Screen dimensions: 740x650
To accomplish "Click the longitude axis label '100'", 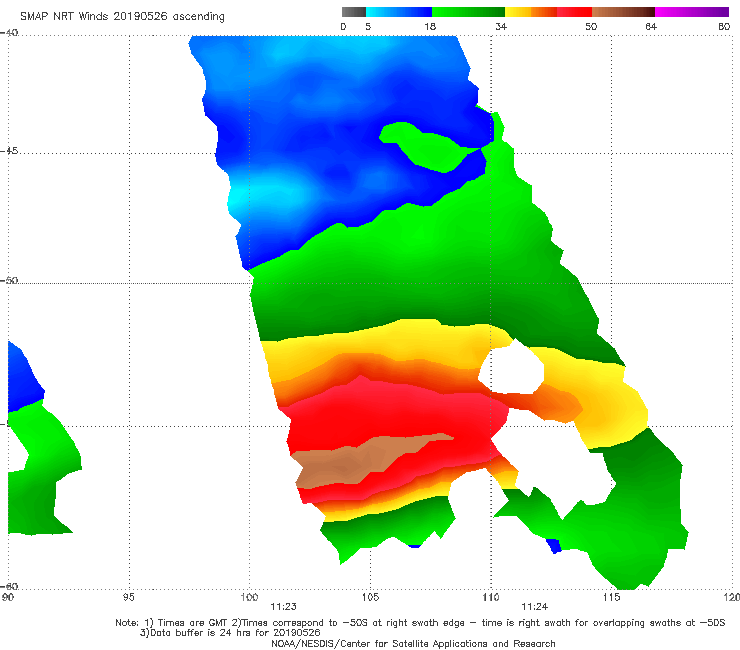I will pos(249,597).
